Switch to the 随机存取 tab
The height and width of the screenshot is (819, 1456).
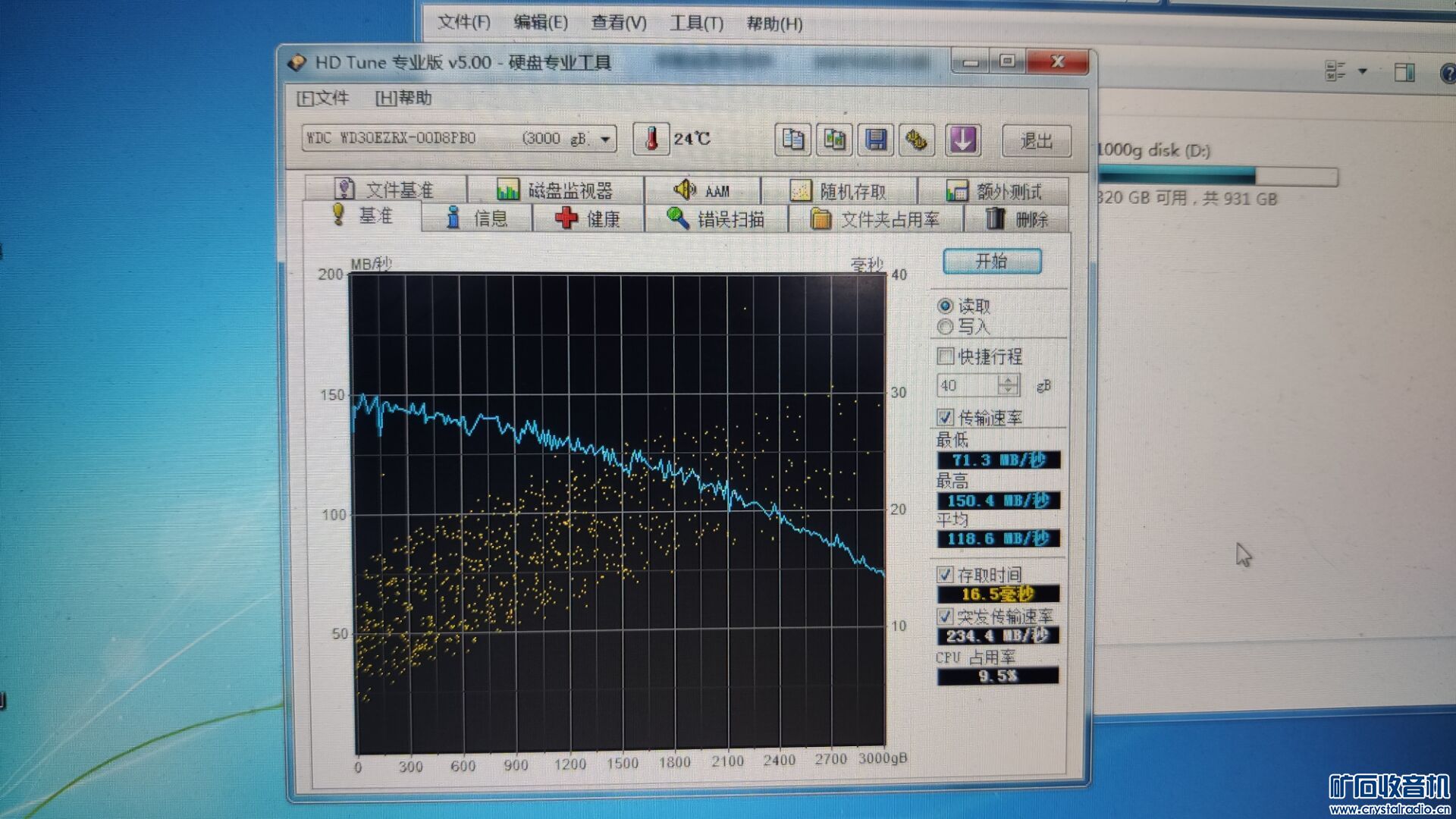coord(839,191)
